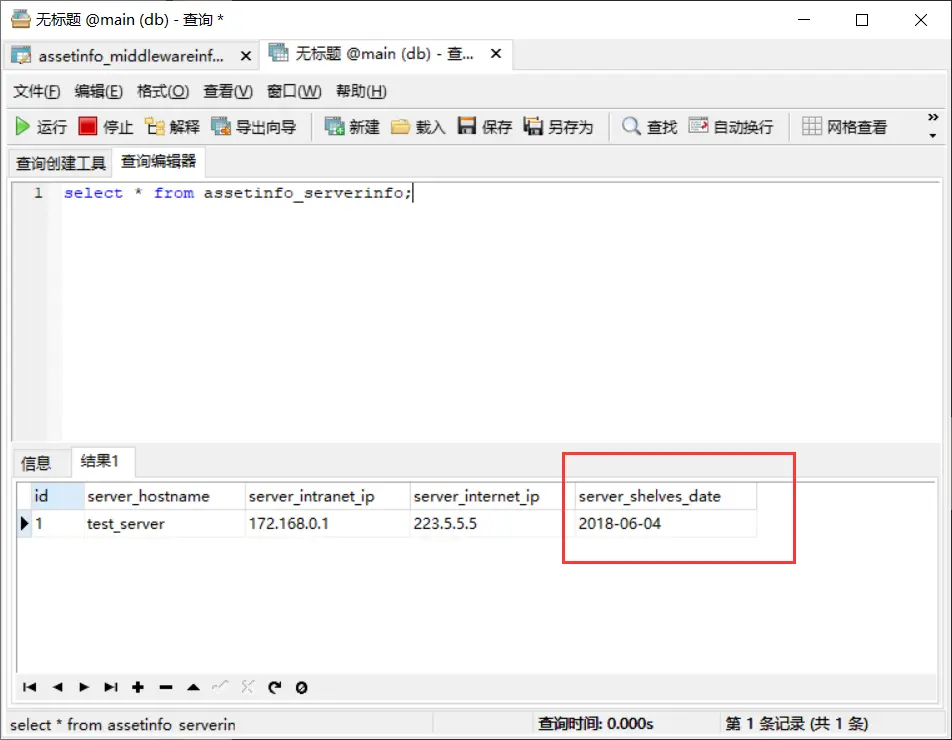Add a new record with plus icon
Image resolution: width=952 pixels, height=740 pixels.
(x=138, y=687)
